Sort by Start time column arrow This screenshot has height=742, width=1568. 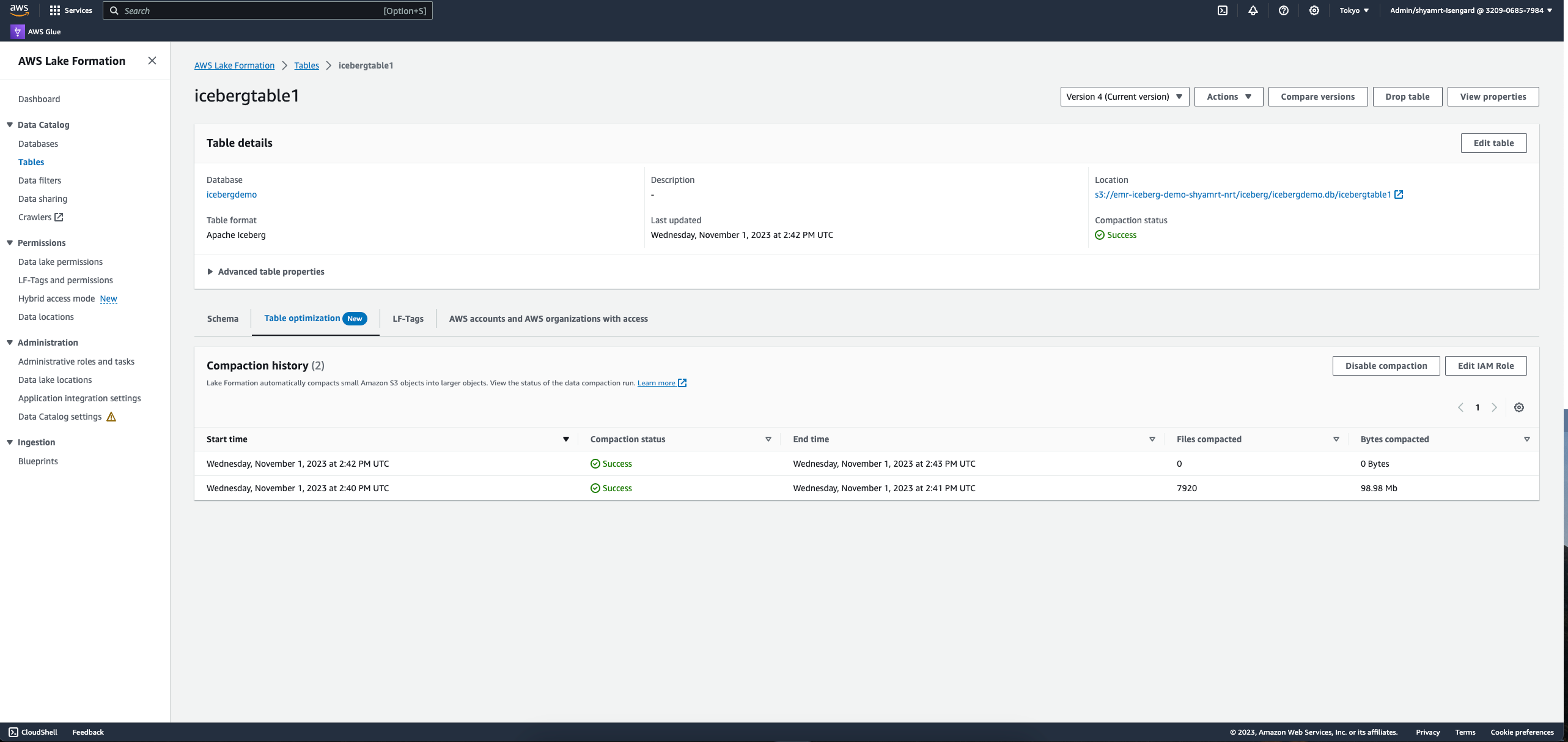point(565,439)
